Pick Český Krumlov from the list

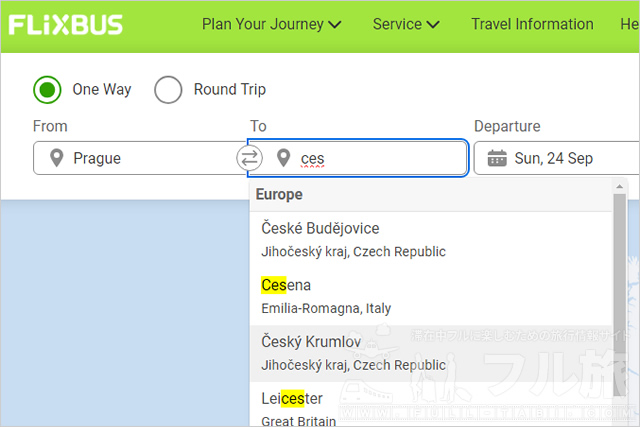tap(431, 353)
